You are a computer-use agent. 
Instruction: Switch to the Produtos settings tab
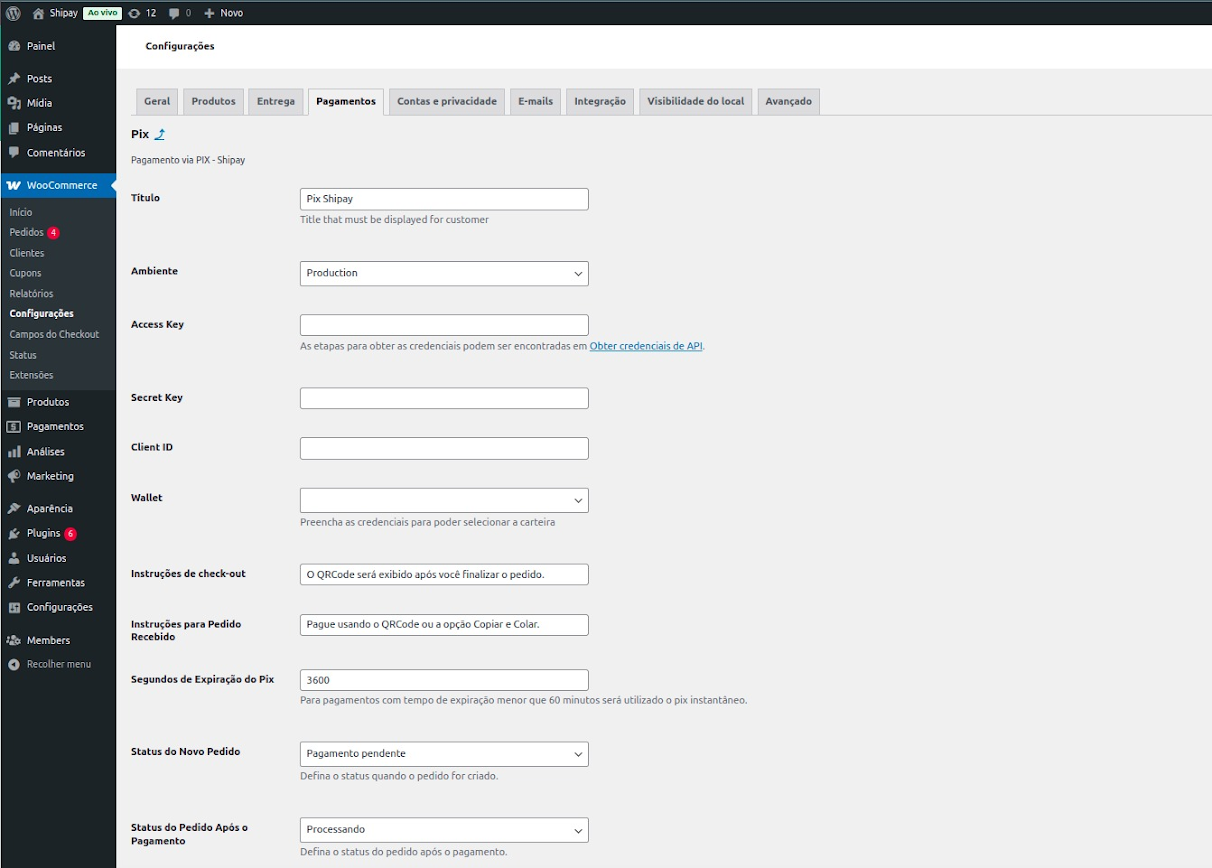214,102
